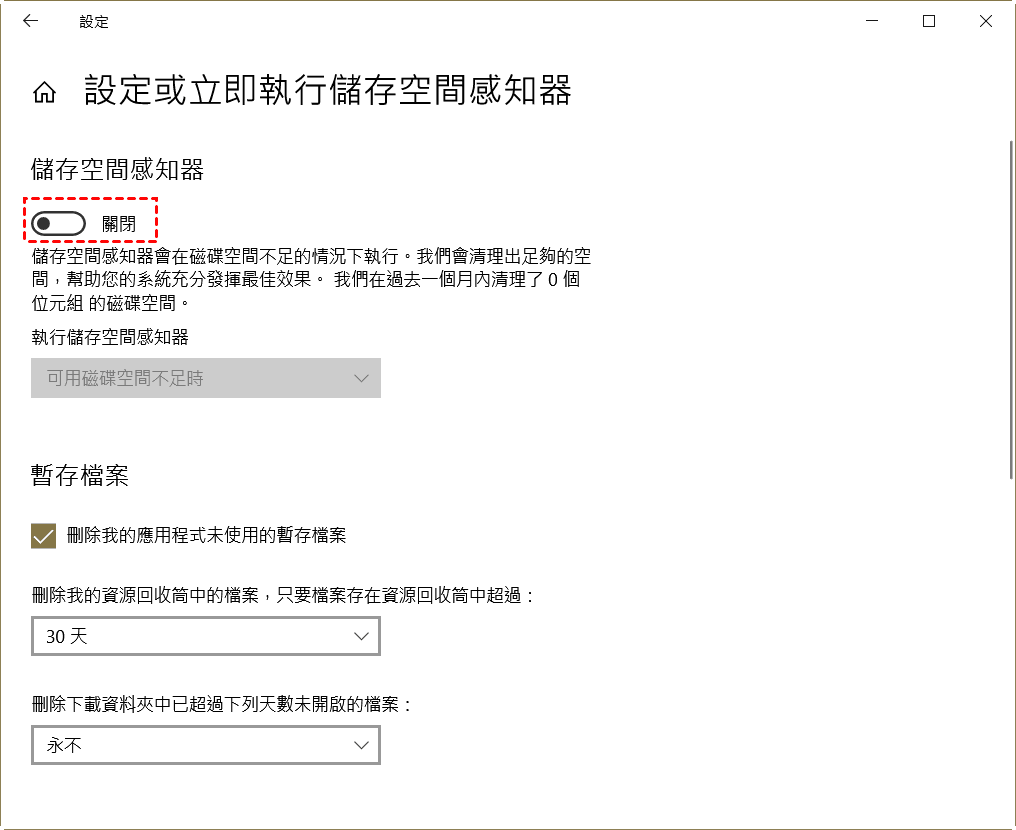The height and width of the screenshot is (830, 1016).
Task: Click the back arrow in the title bar
Action: coord(30,21)
